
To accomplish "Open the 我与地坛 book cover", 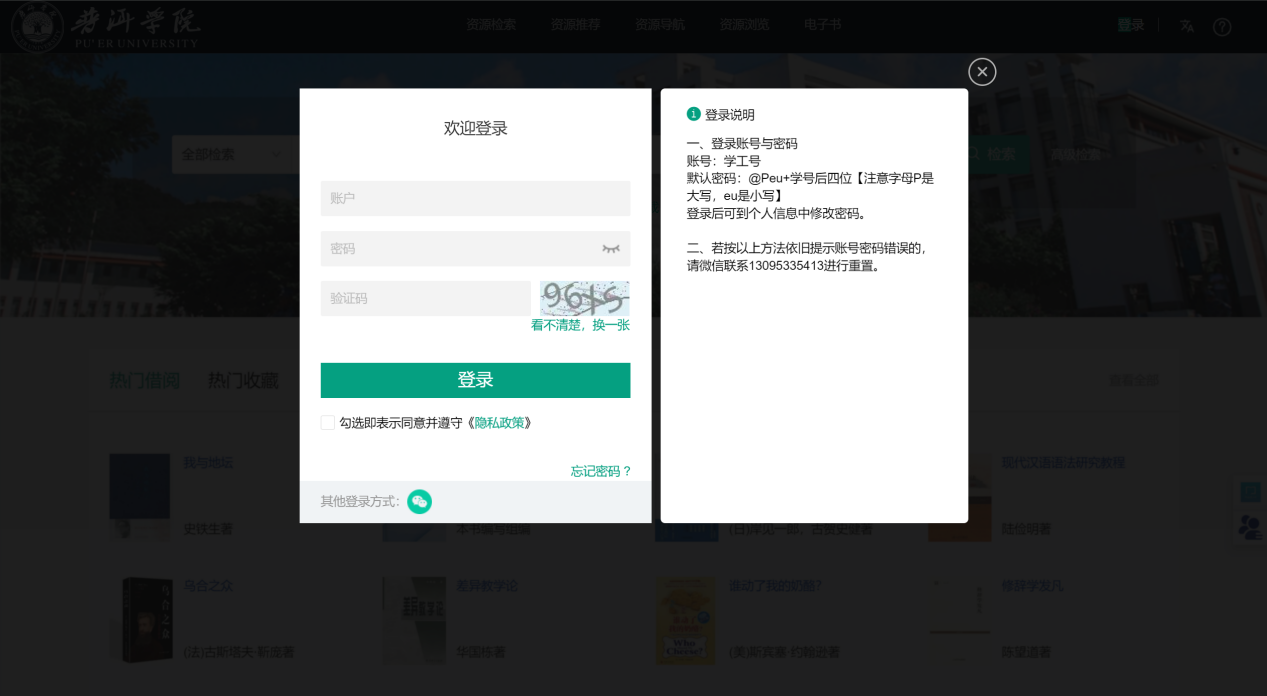I will [x=139, y=497].
